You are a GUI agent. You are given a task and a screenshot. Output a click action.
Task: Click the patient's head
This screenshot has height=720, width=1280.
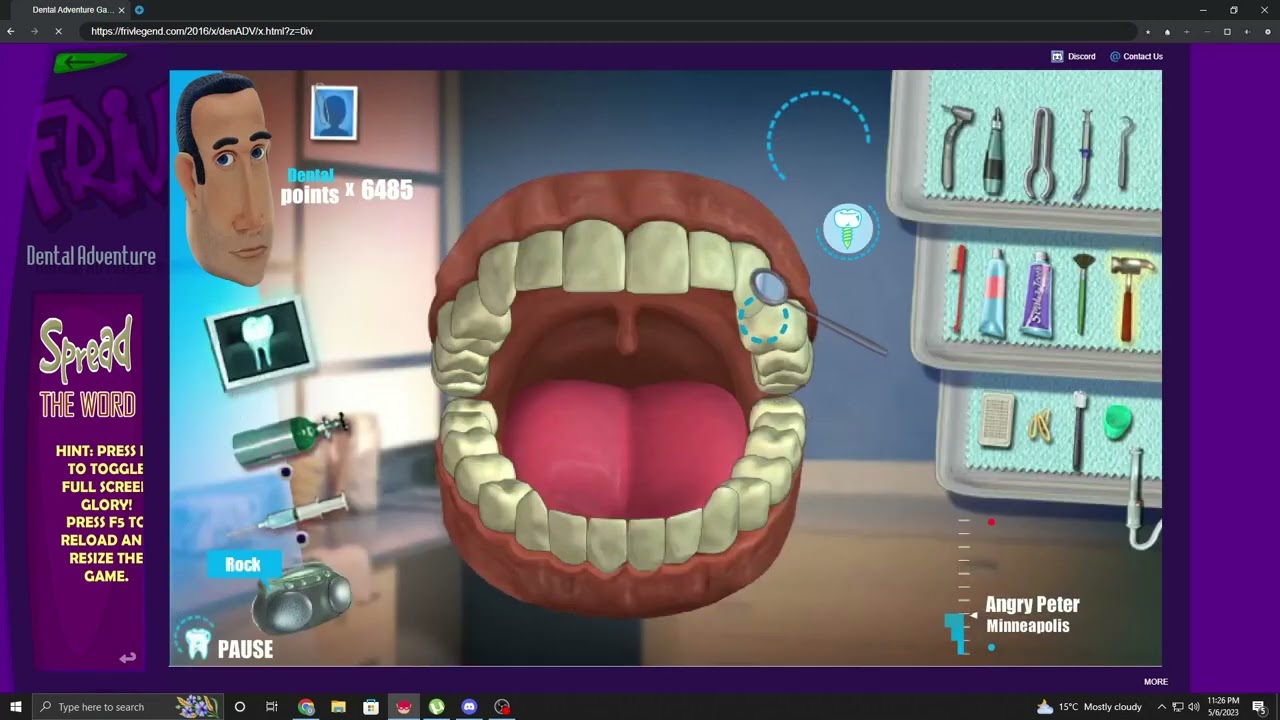pos(225,180)
